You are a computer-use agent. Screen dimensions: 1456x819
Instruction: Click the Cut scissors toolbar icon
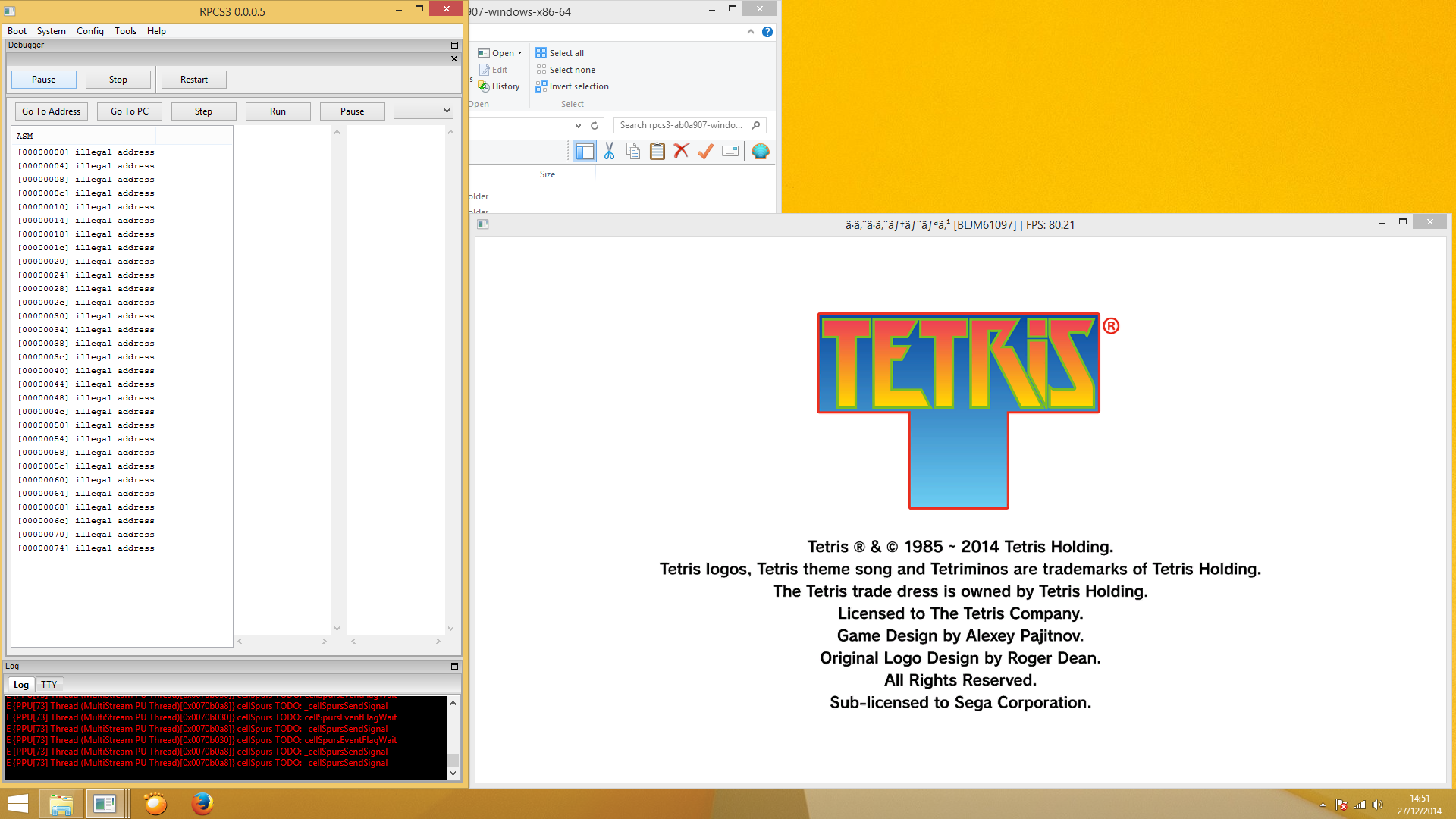click(x=609, y=152)
